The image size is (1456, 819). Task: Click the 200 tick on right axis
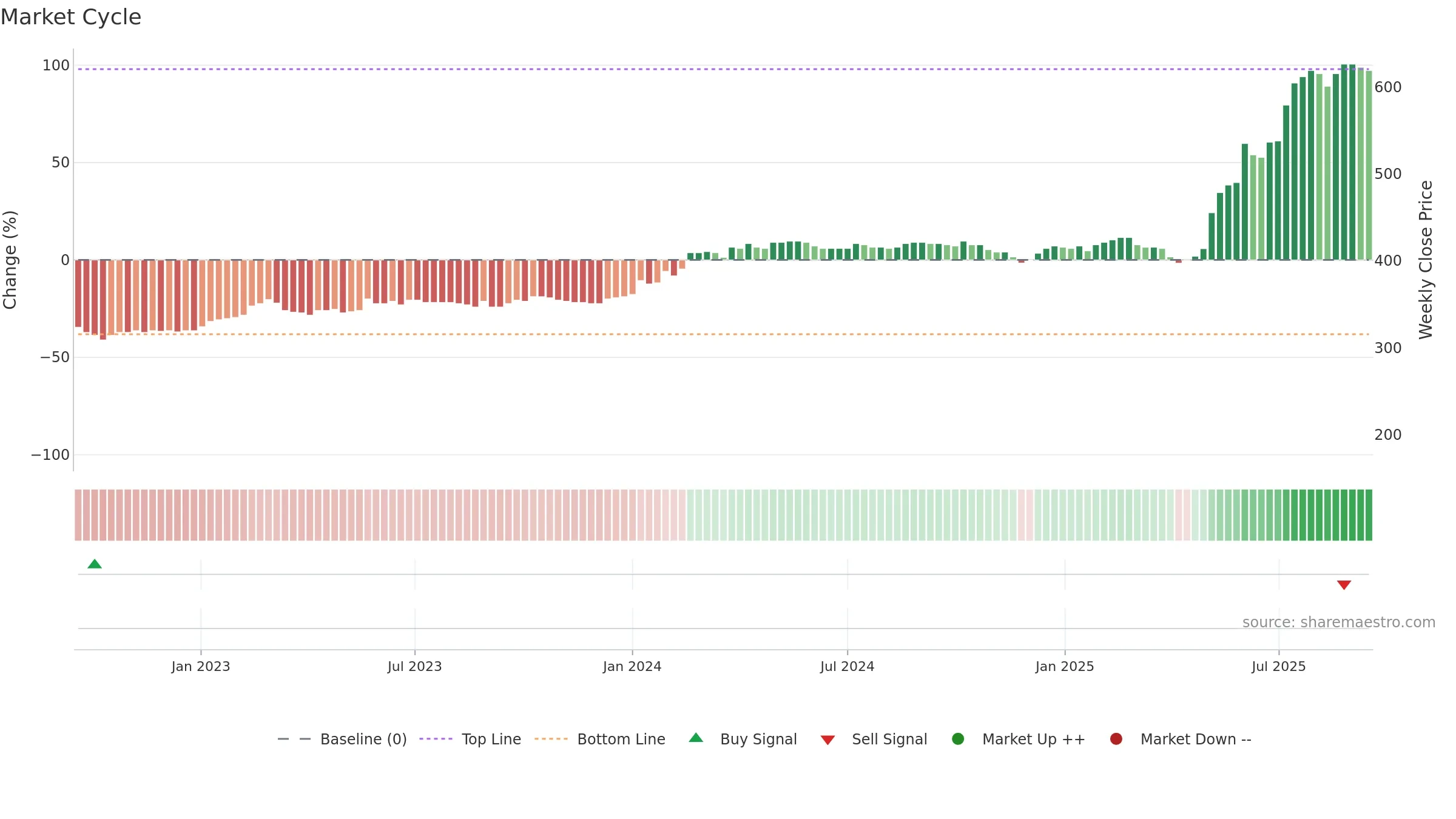tap(1388, 435)
